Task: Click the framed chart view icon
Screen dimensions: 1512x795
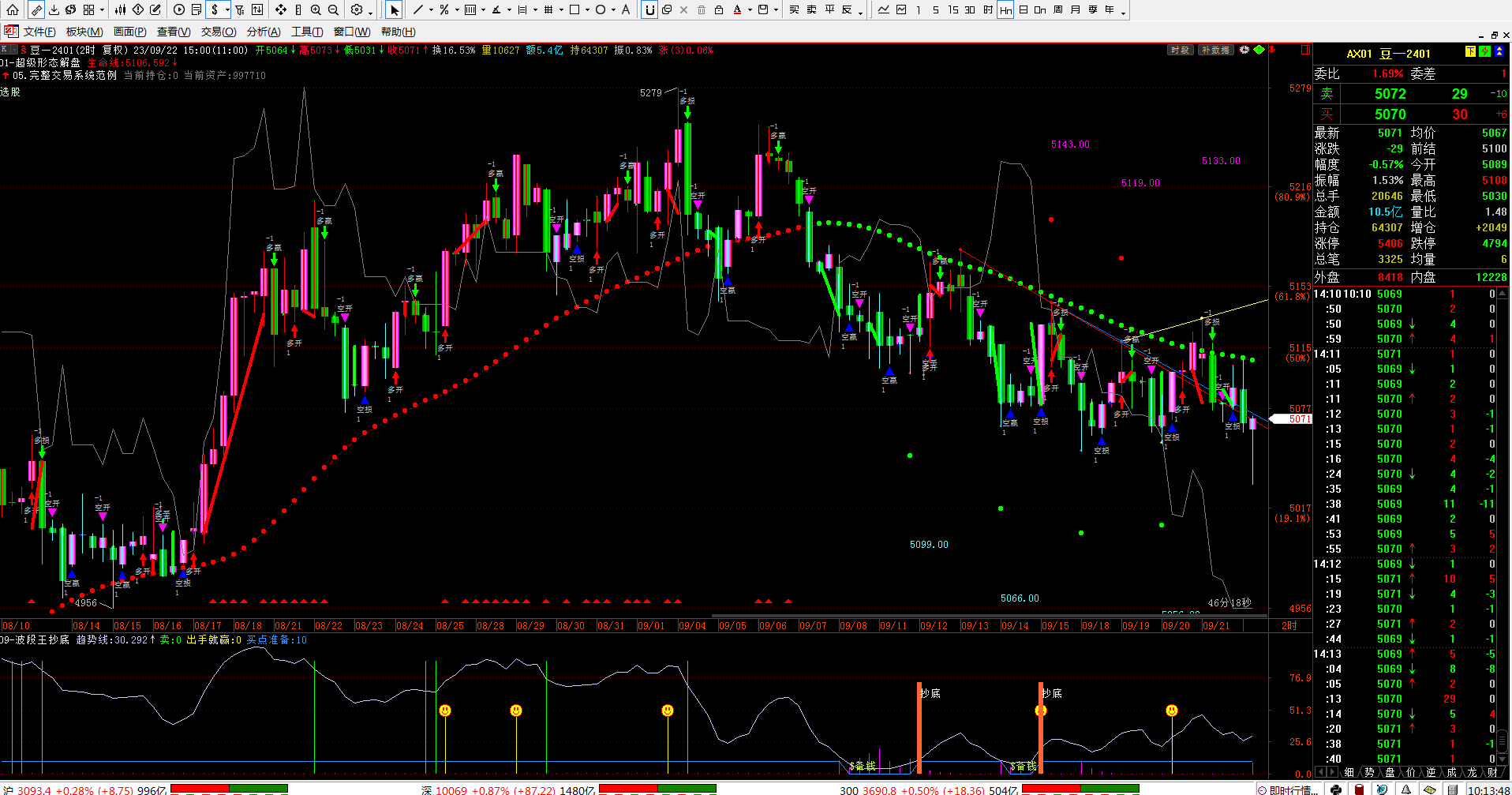Action: pyautogui.click(x=901, y=9)
